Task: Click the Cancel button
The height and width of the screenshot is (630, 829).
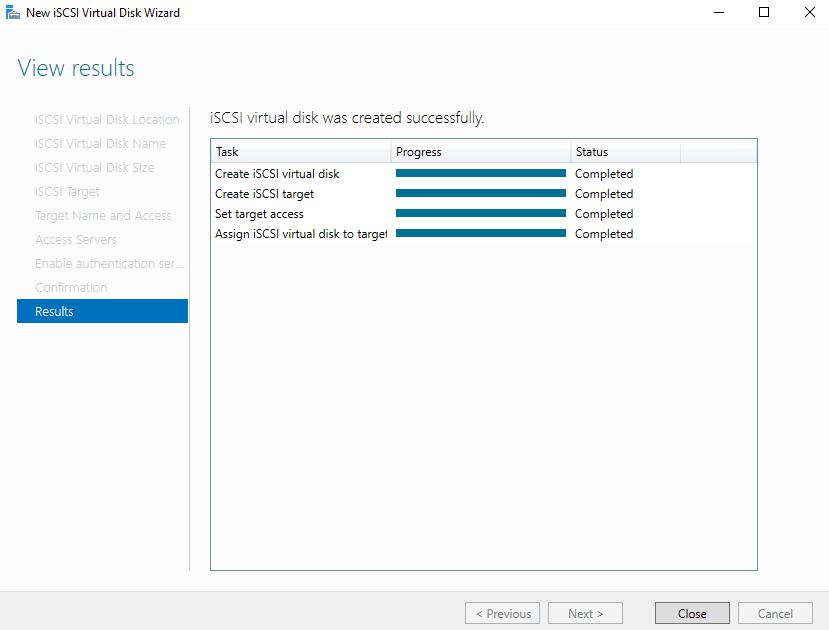Action: [775, 613]
